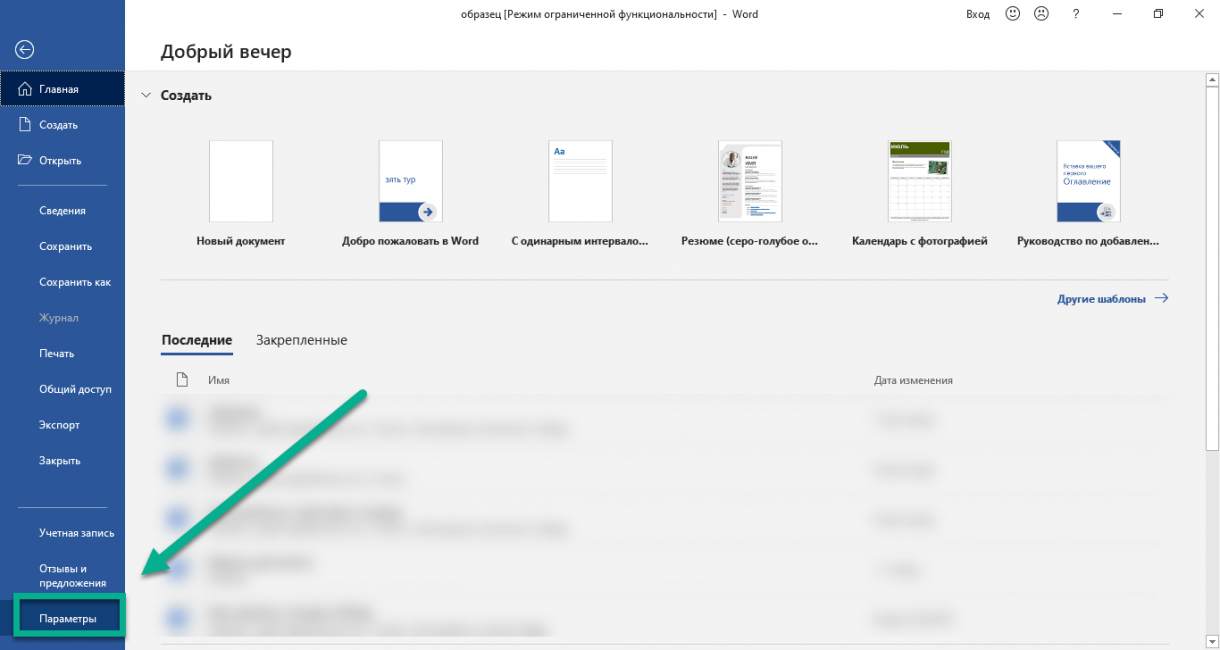Open Параметры in the sidebar

point(68,619)
